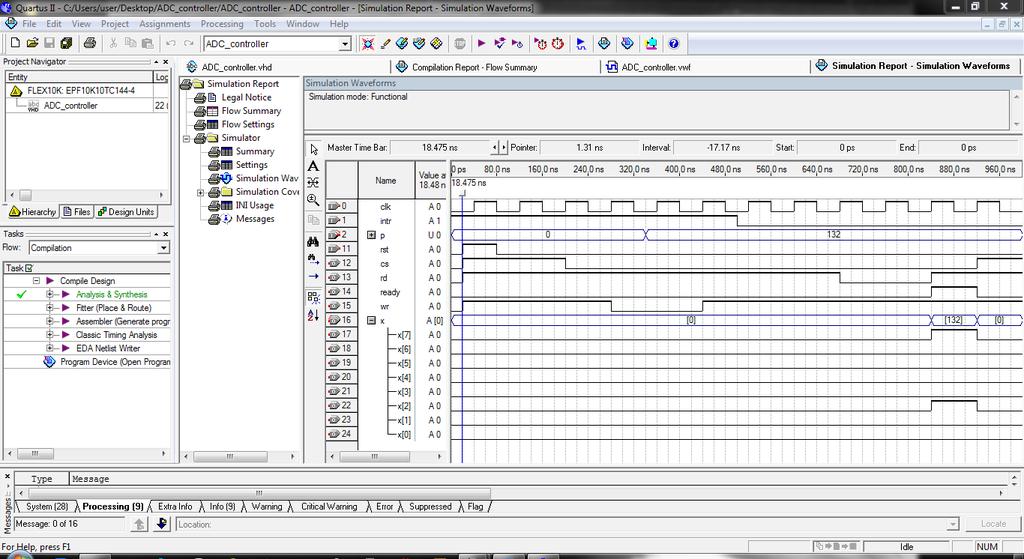Expand the Analysis & Synthesis task
This screenshot has height=559, width=1024.
click(50, 295)
